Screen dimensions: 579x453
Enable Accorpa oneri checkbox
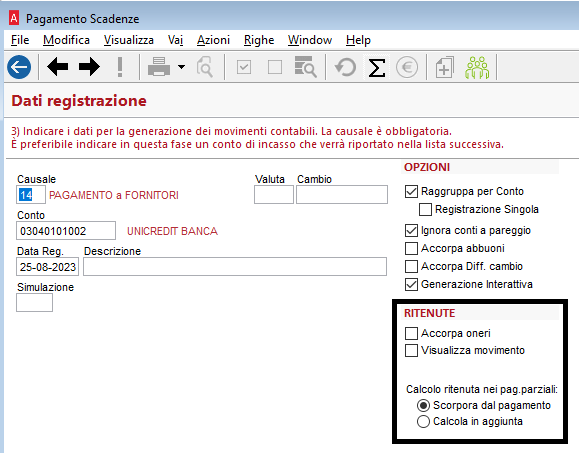click(411, 333)
